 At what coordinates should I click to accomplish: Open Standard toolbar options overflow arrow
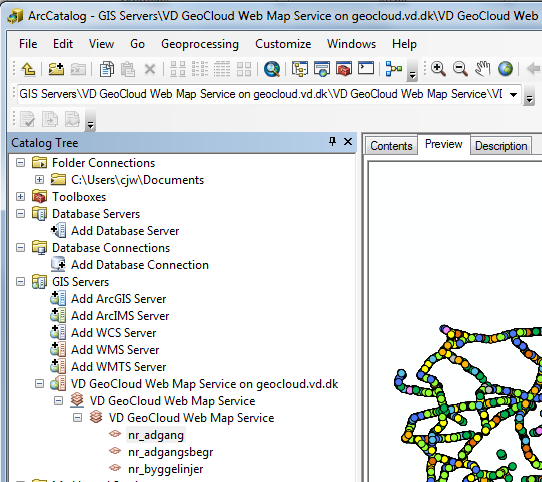[412, 70]
